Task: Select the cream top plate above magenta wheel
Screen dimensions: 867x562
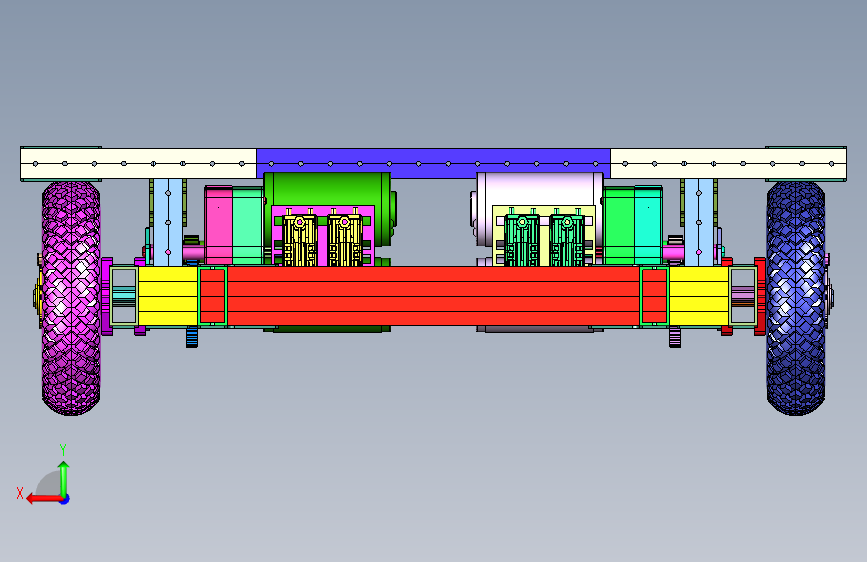Action: click(x=138, y=164)
